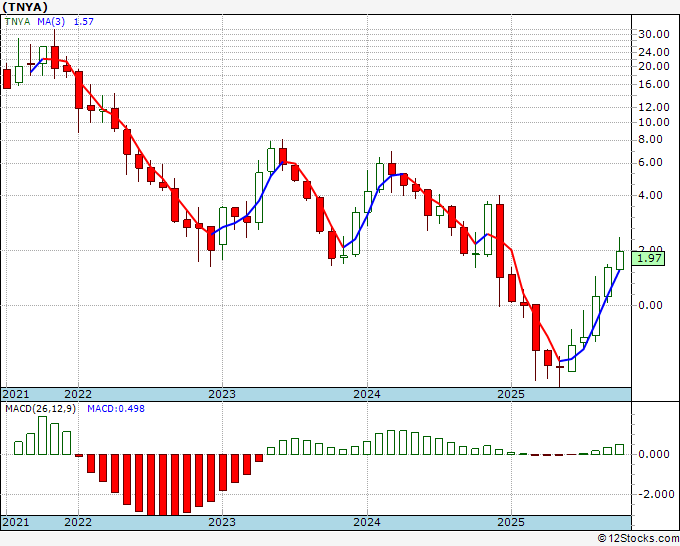Click 2022 on the price chart time axis

[78, 394]
